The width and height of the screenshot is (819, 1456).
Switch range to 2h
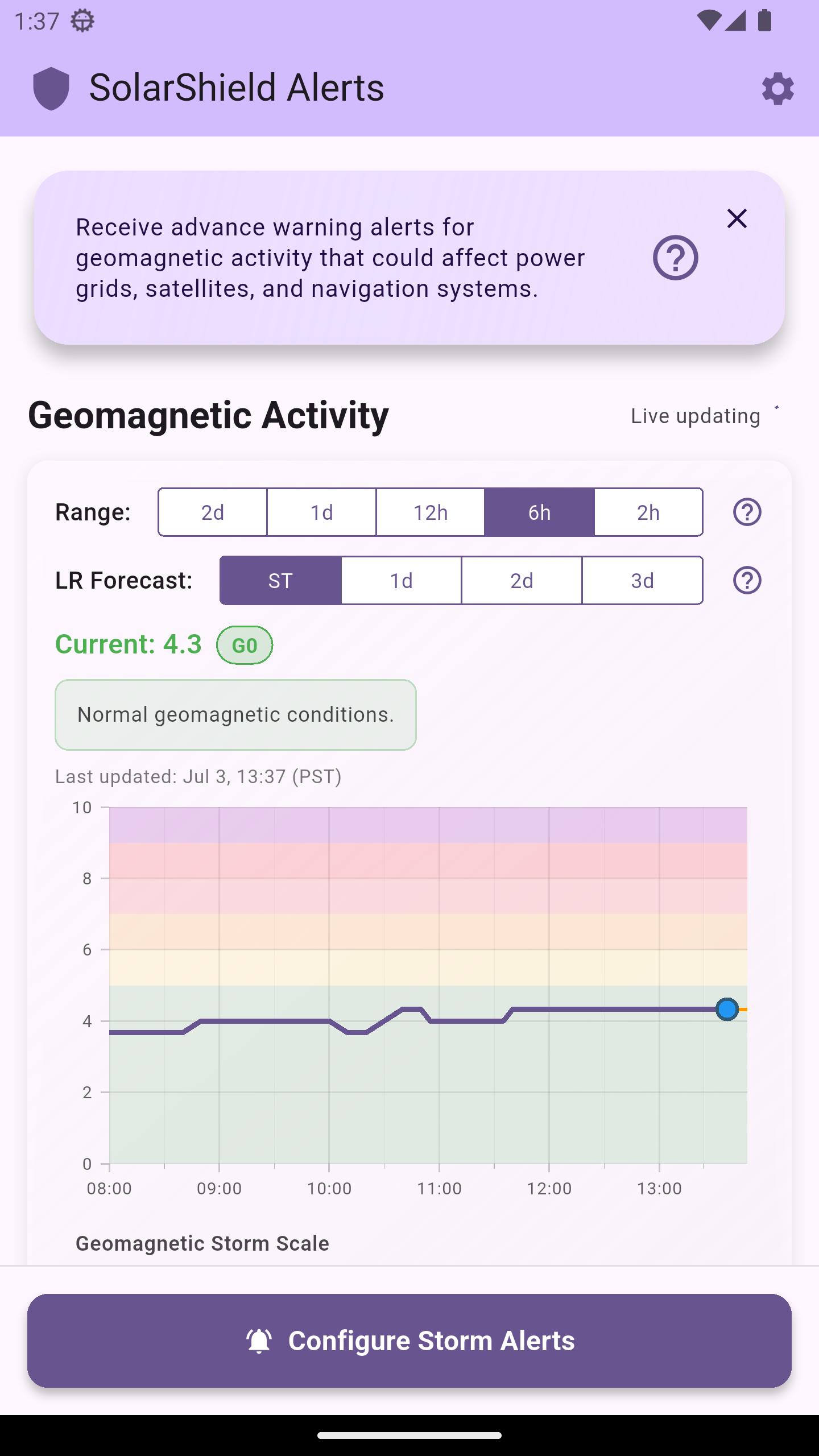tap(648, 512)
